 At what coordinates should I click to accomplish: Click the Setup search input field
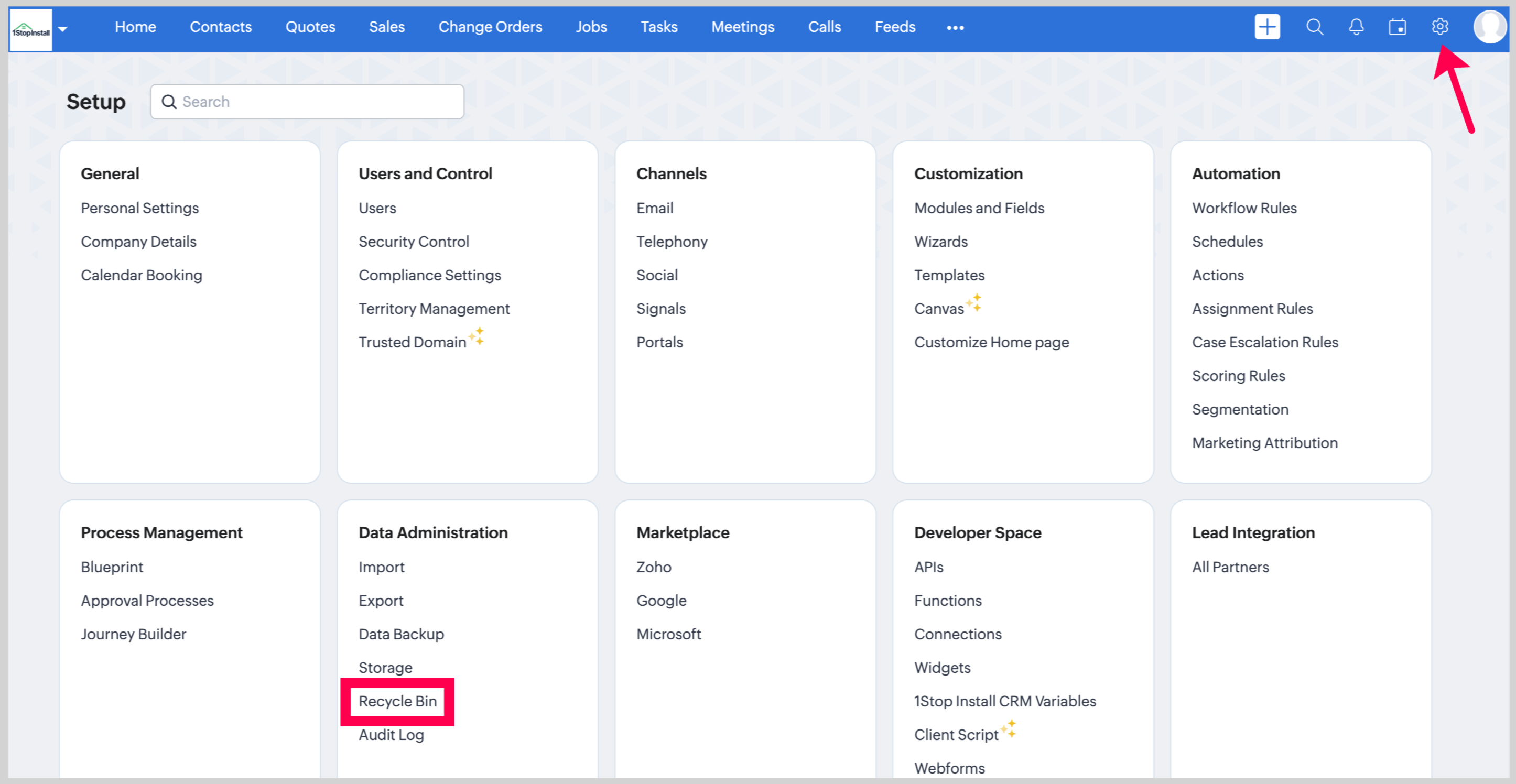pos(318,102)
